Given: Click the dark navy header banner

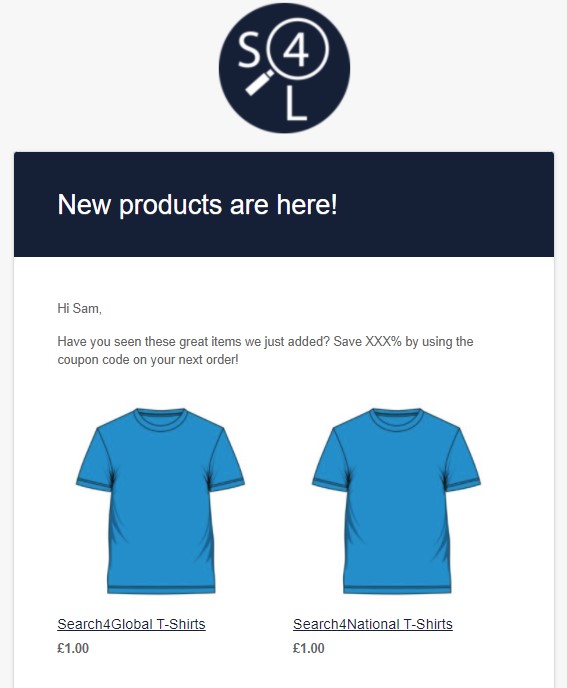Looking at the screenshot, I should 284,204.
